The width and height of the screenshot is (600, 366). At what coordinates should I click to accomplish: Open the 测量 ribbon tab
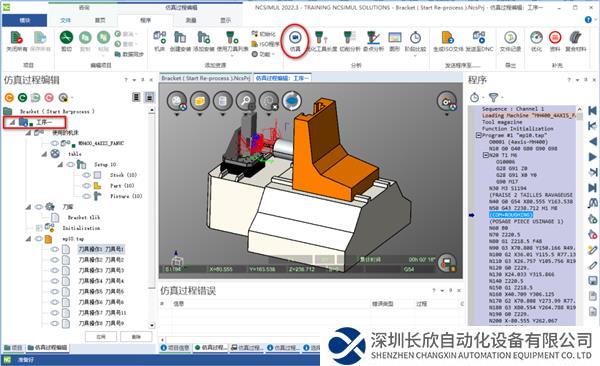(x=191, y=20)
